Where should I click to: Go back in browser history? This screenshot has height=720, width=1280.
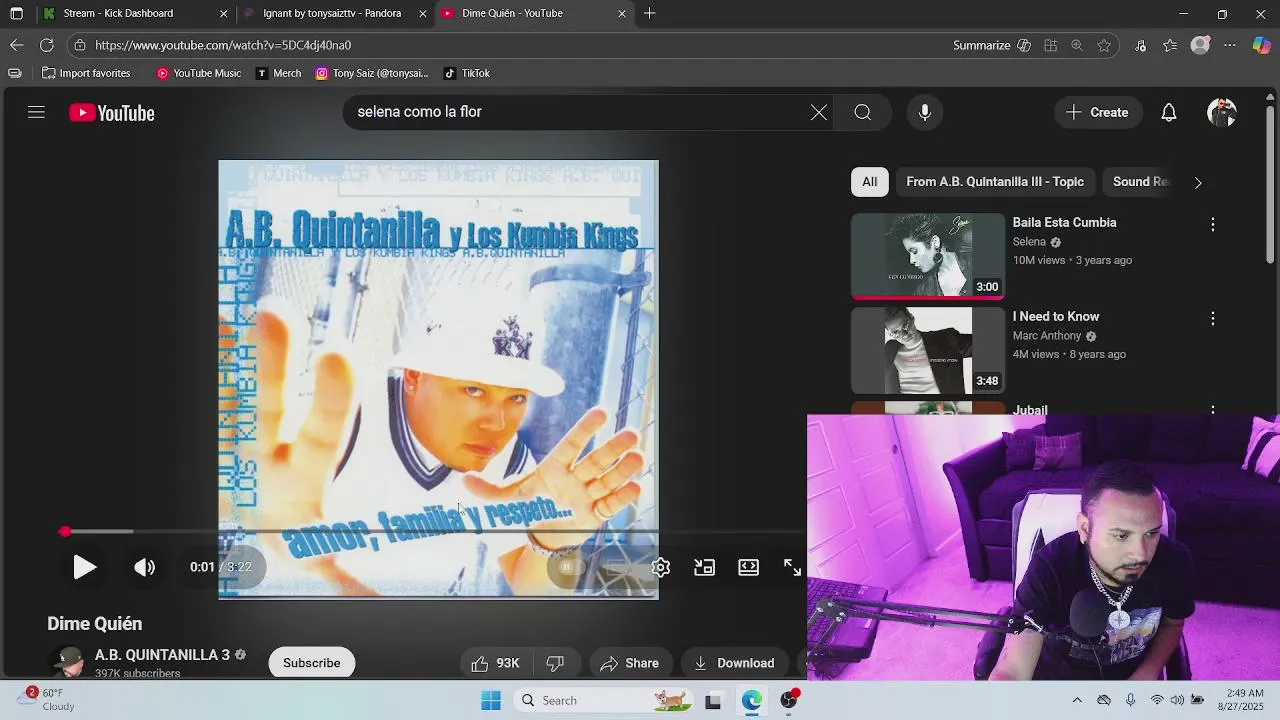pos(16,45)
